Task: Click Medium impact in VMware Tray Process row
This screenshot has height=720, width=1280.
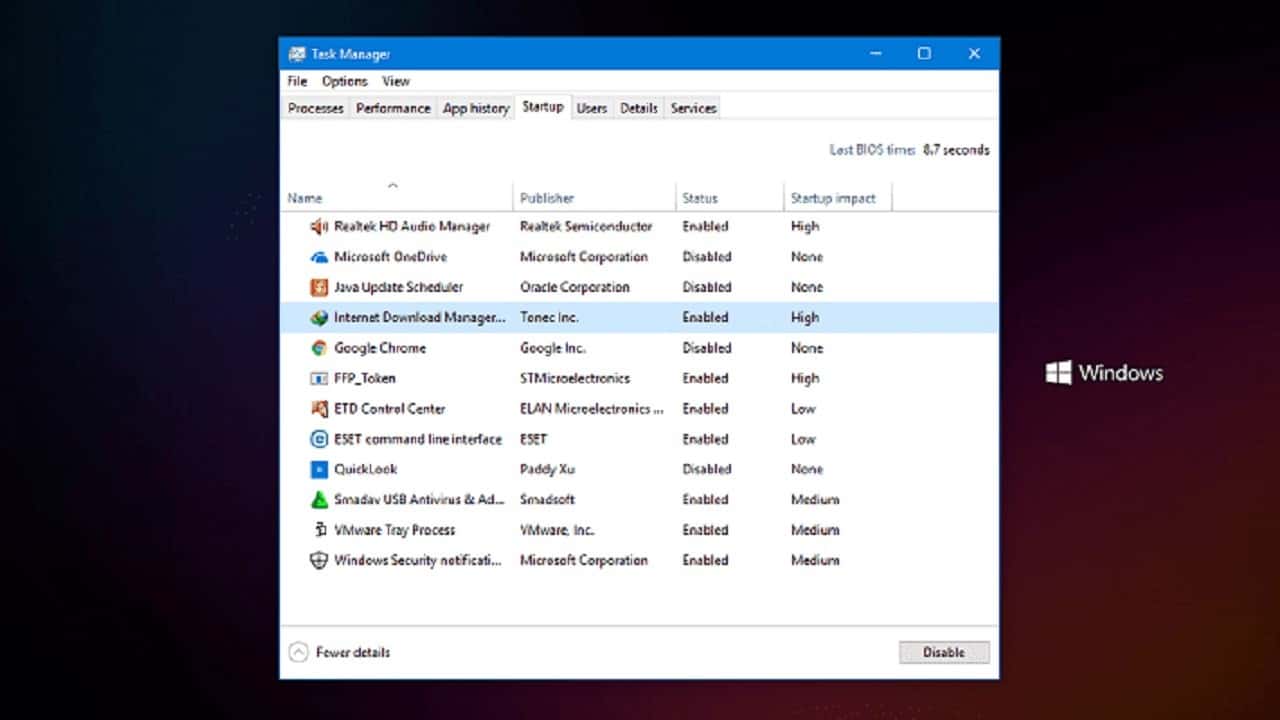Action: 815,530
